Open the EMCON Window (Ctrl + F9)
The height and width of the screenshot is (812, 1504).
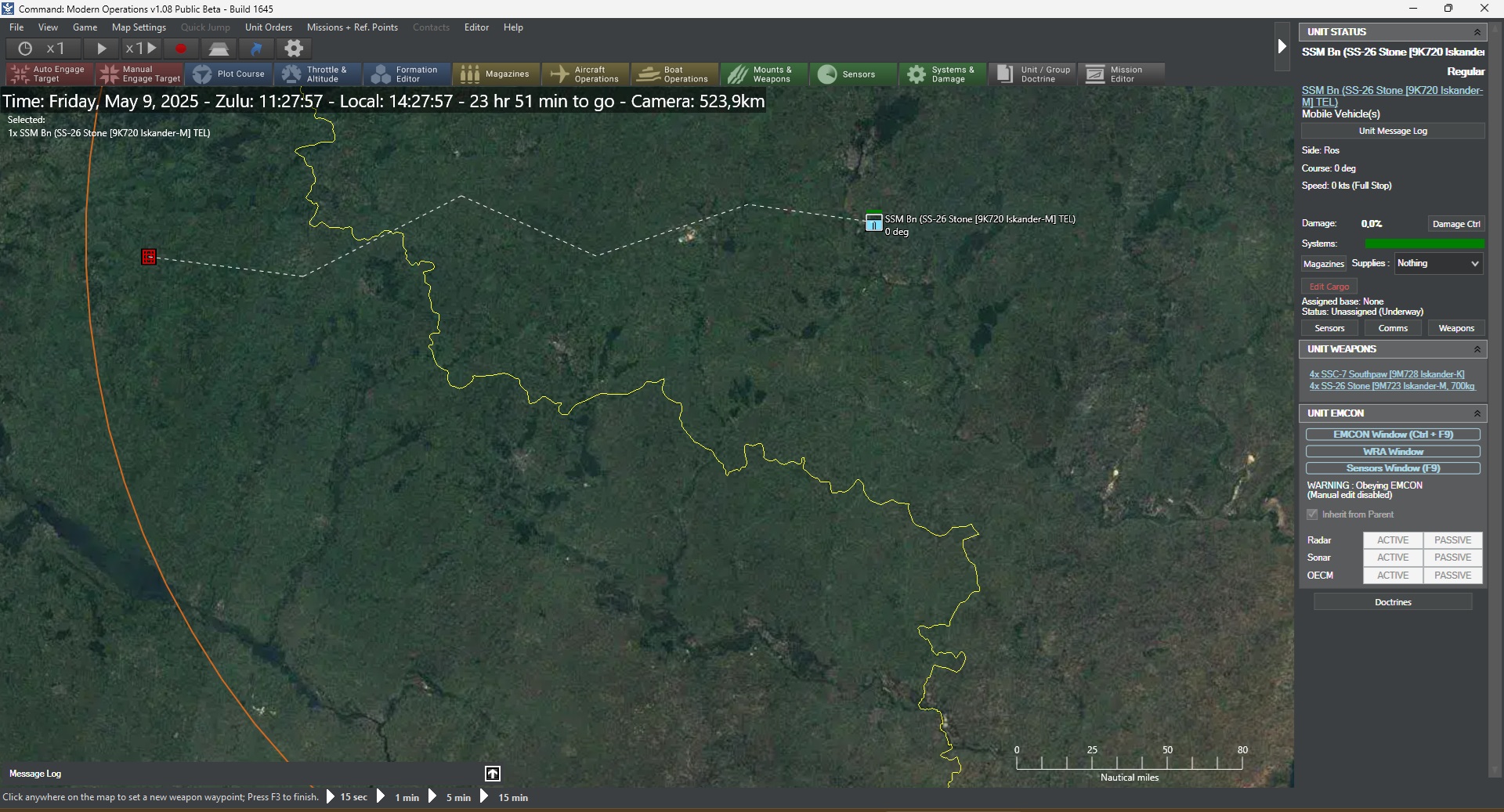(x=1393, y=435)
